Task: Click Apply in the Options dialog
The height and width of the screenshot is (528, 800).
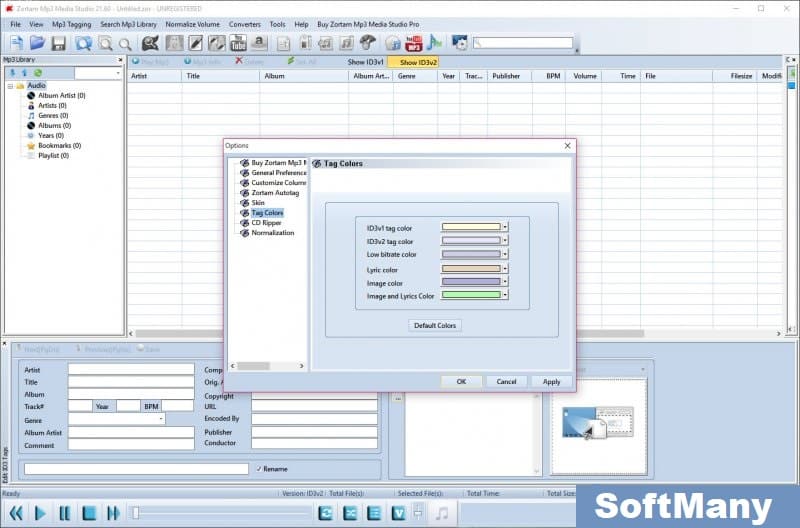Action: tap(551, 382)
